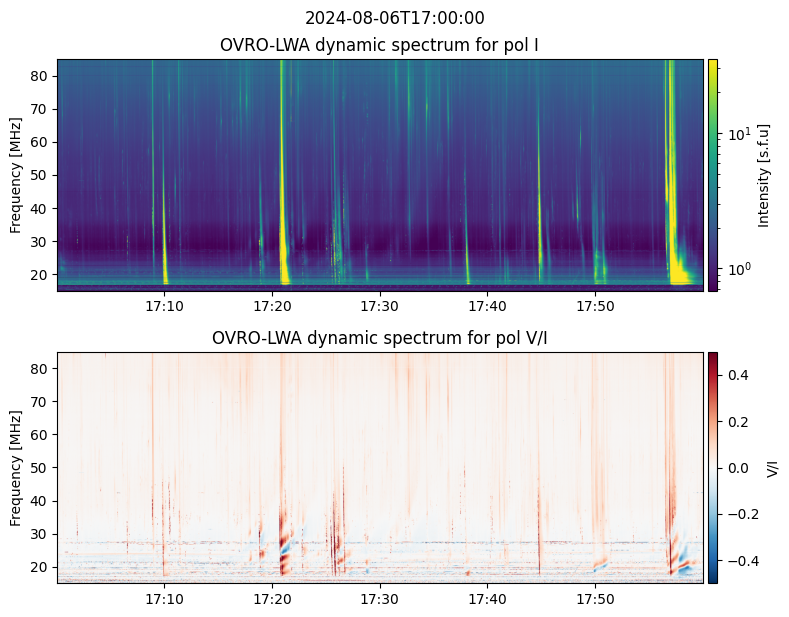The height and width of the screenshot is (617, 789).
Task: Click the 50 MHz tick on bottom plot
Action: 42,468
